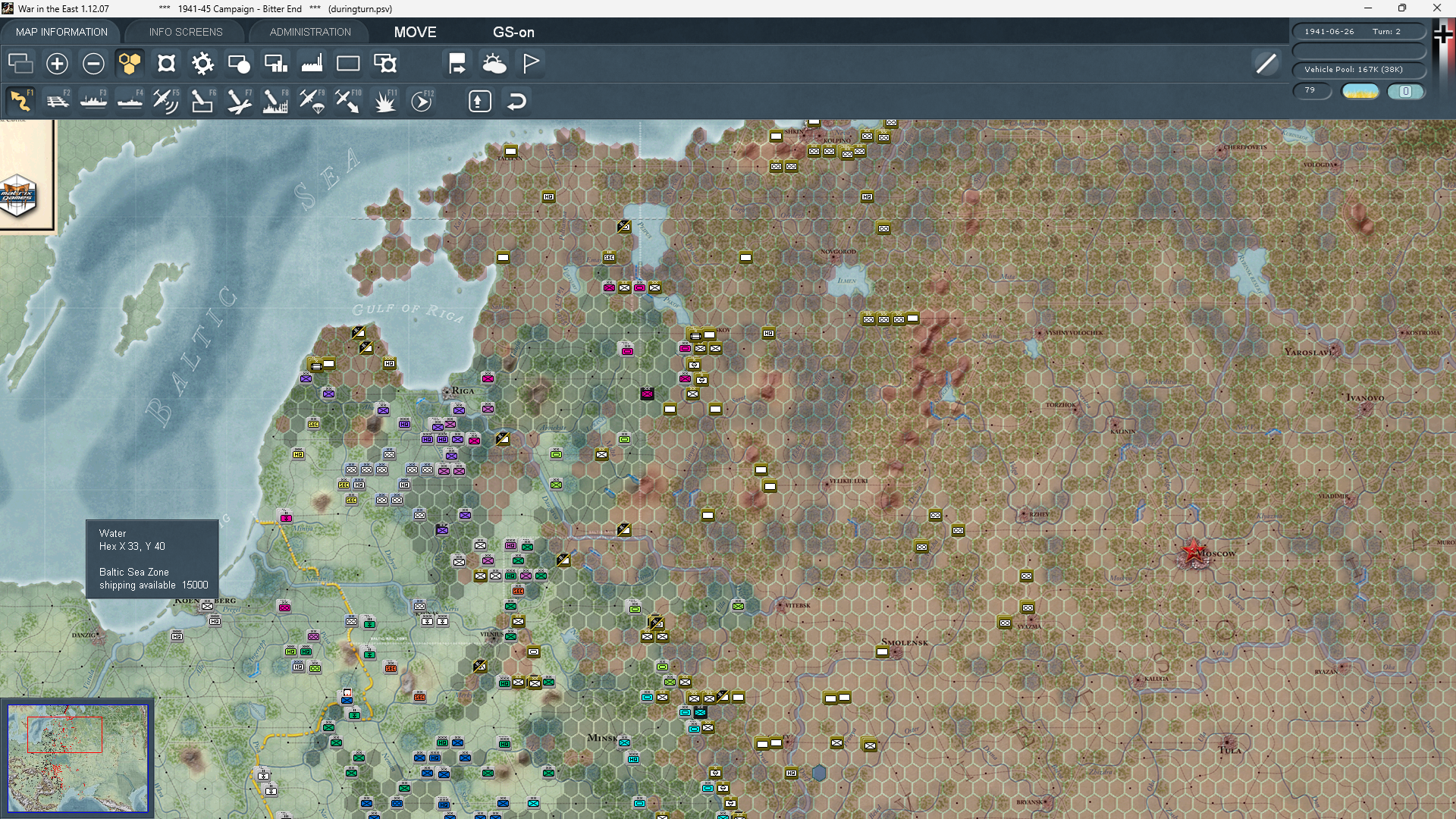Expand the ADMINISTRATION menu tab
This screenshot has height=819, width=1456.
310,32
